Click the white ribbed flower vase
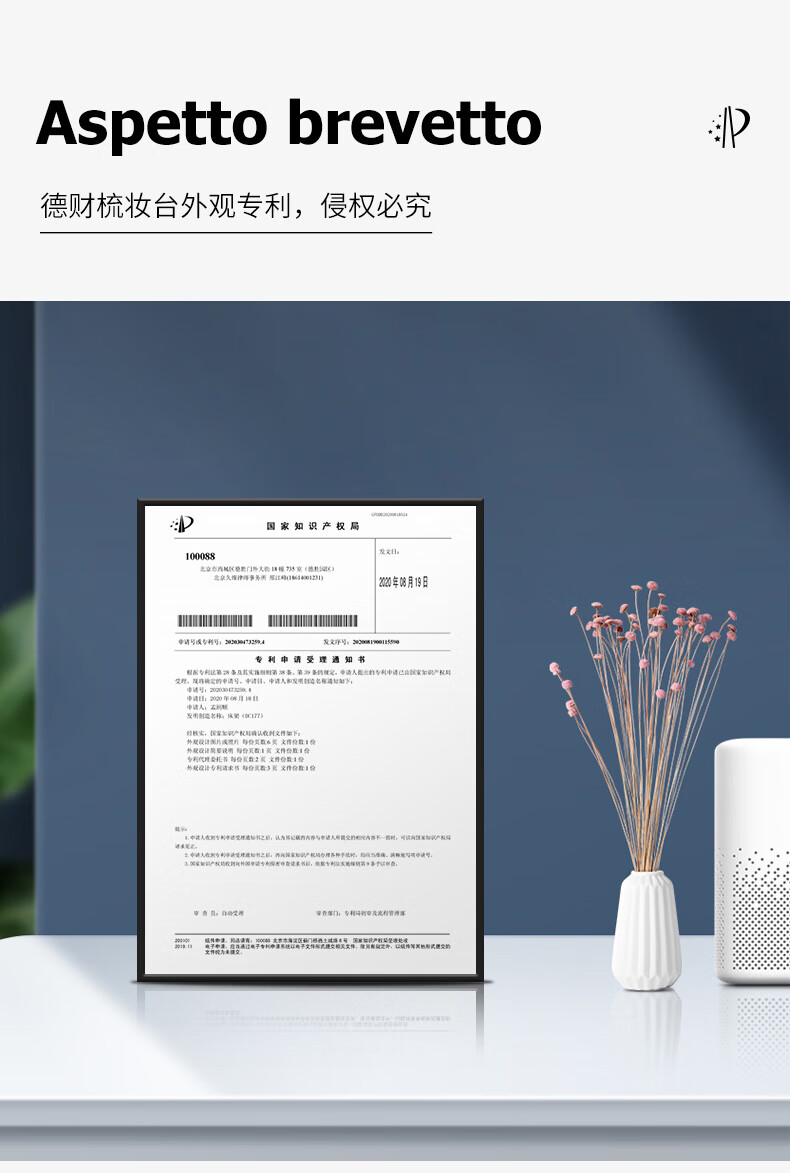Viewport: 790px width, 1173px height. 646,930
